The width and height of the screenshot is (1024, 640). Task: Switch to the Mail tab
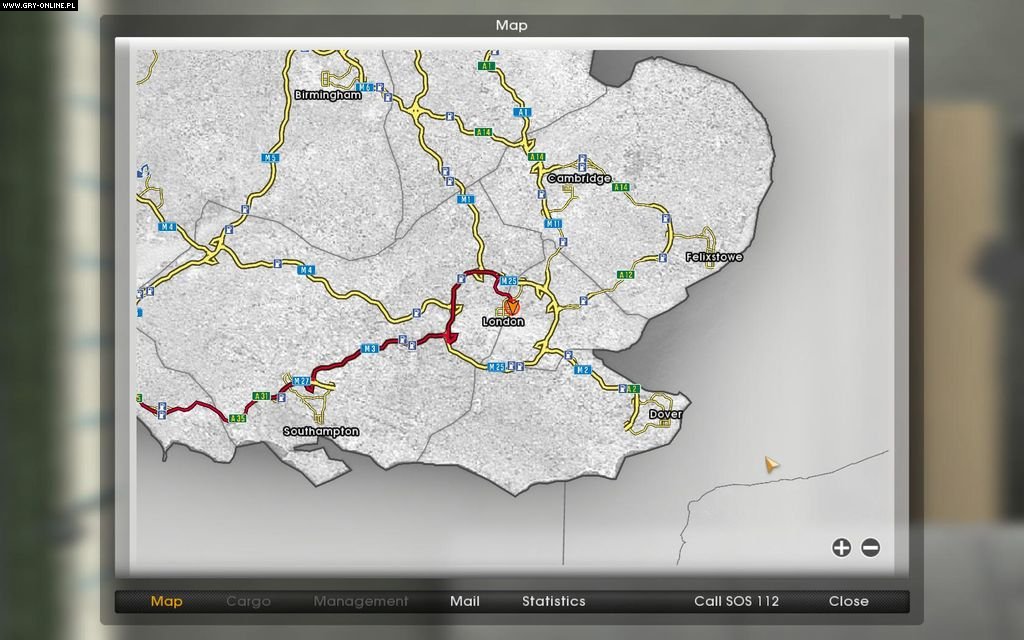[464, 601]
